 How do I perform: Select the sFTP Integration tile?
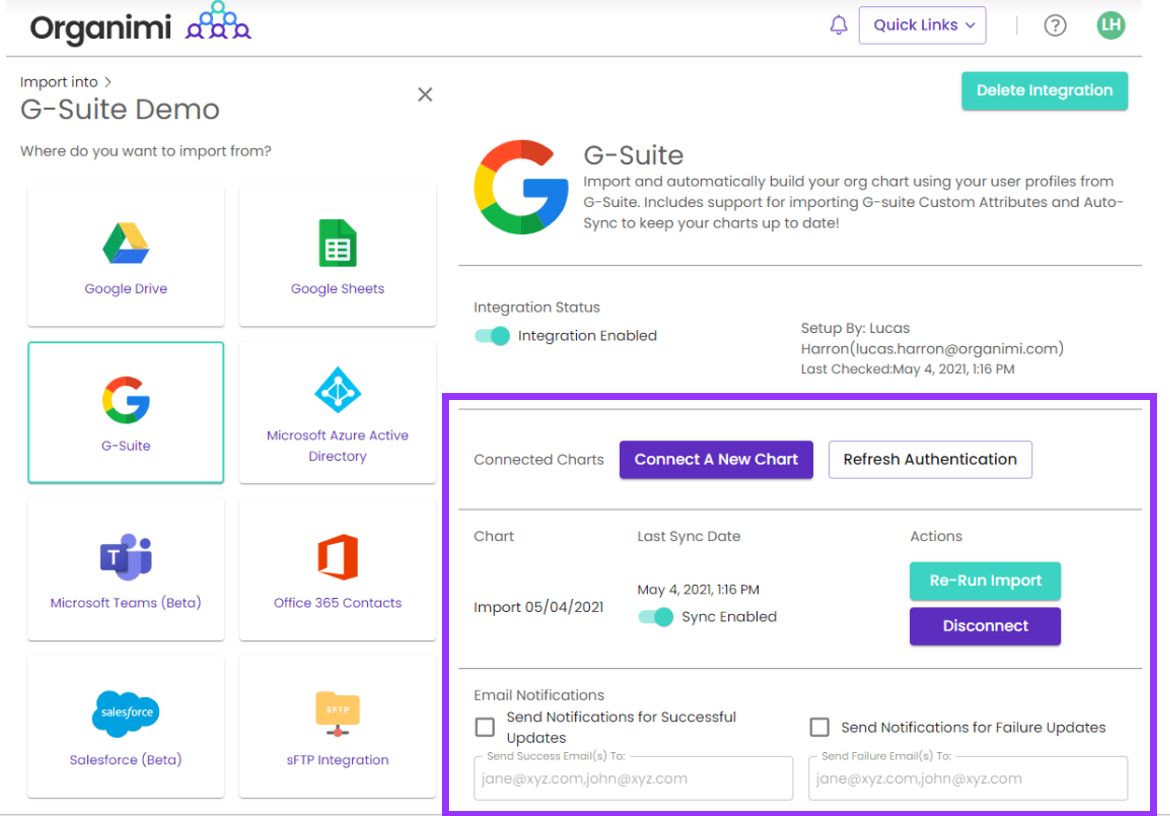click(337, 726)
